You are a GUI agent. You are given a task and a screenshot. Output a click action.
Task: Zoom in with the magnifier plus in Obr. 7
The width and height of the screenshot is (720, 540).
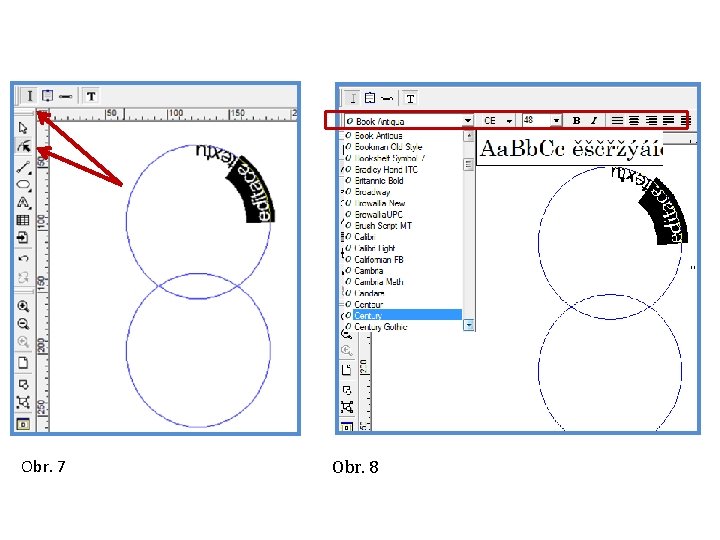coord(23,306)
